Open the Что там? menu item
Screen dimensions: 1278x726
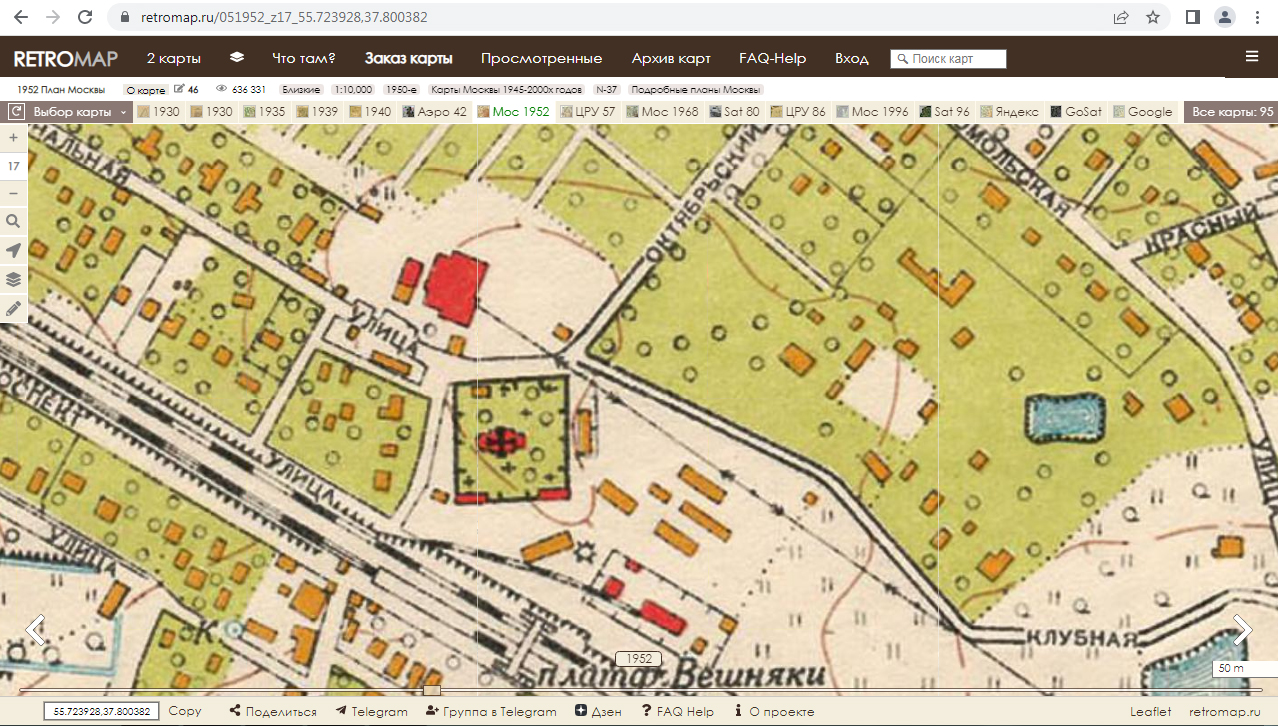[x=304, y=58]
